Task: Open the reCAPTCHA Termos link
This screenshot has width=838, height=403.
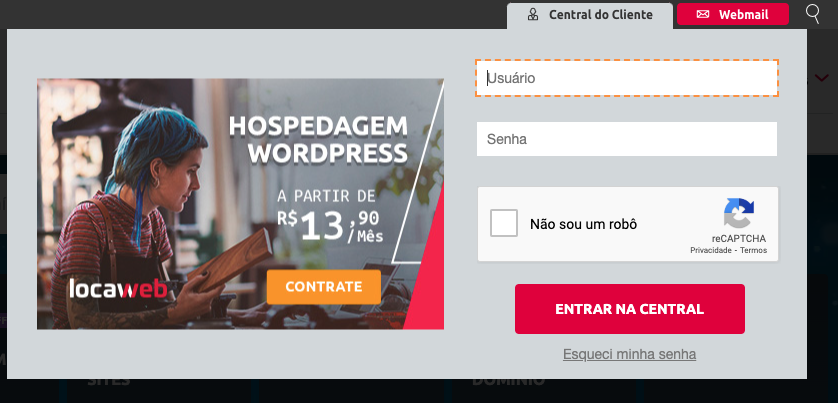Action: click(x=754, y=250)
